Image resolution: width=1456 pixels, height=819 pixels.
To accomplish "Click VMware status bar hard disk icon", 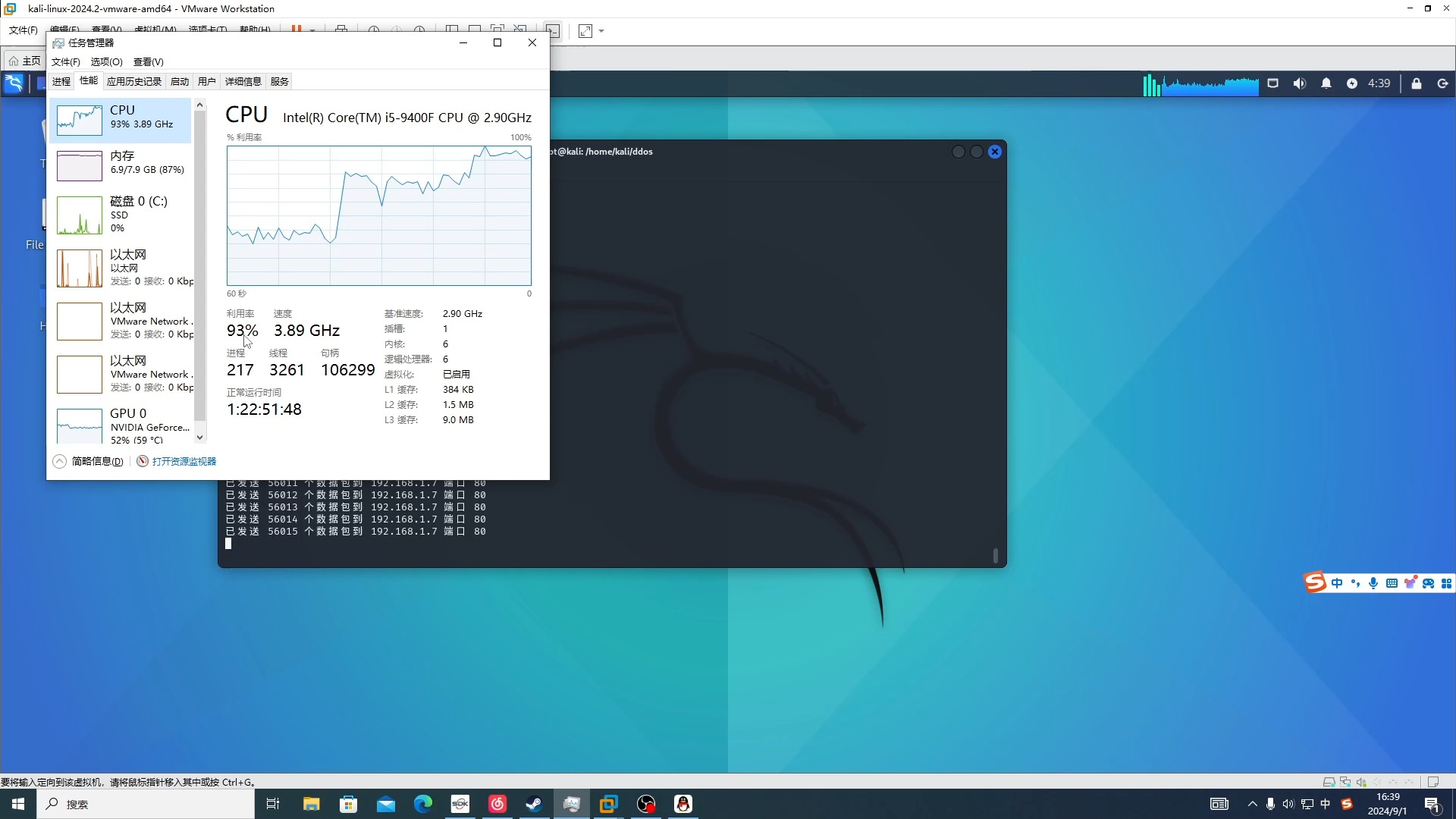I will pyautogui.click(x=1329, y=782).
